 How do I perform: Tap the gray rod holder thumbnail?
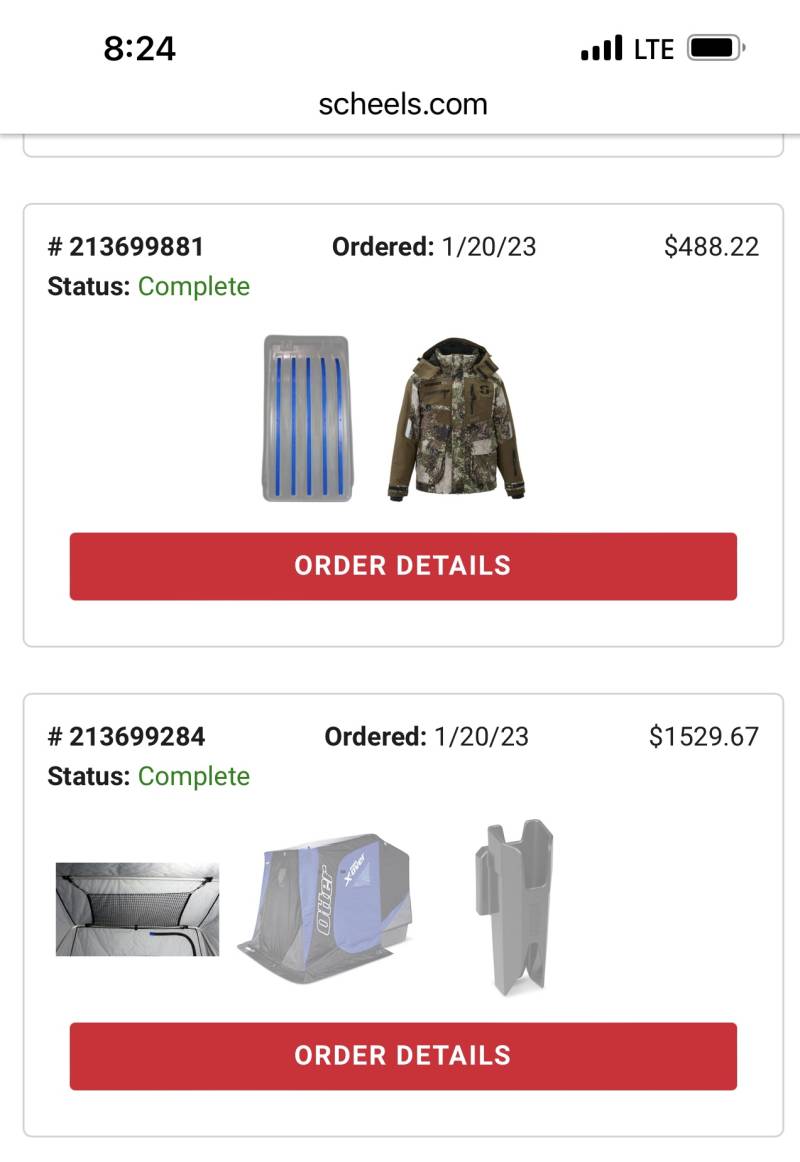[x=513, y=907]
